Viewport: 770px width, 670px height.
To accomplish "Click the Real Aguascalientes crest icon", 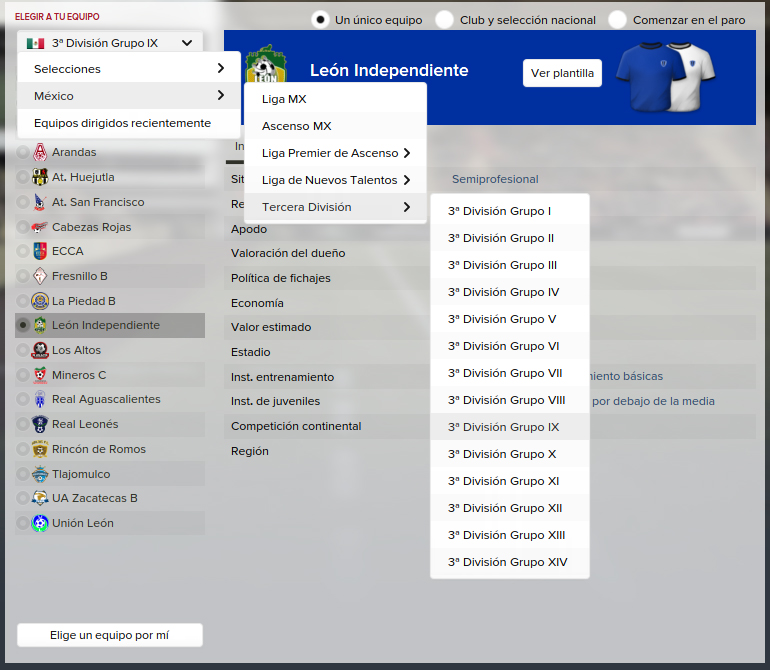I will [40, 399].
